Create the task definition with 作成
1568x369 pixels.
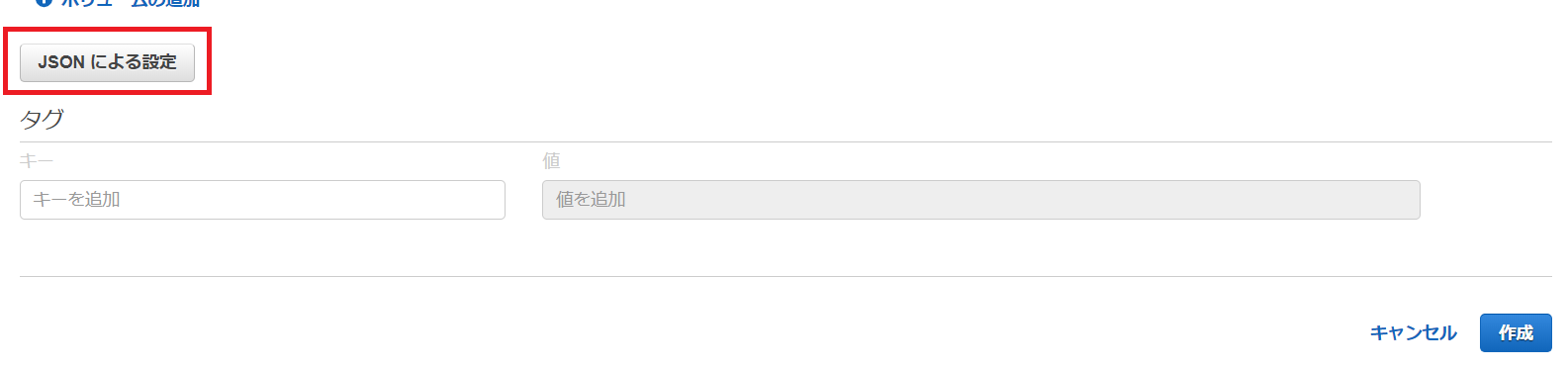(x=1516, y=333)
